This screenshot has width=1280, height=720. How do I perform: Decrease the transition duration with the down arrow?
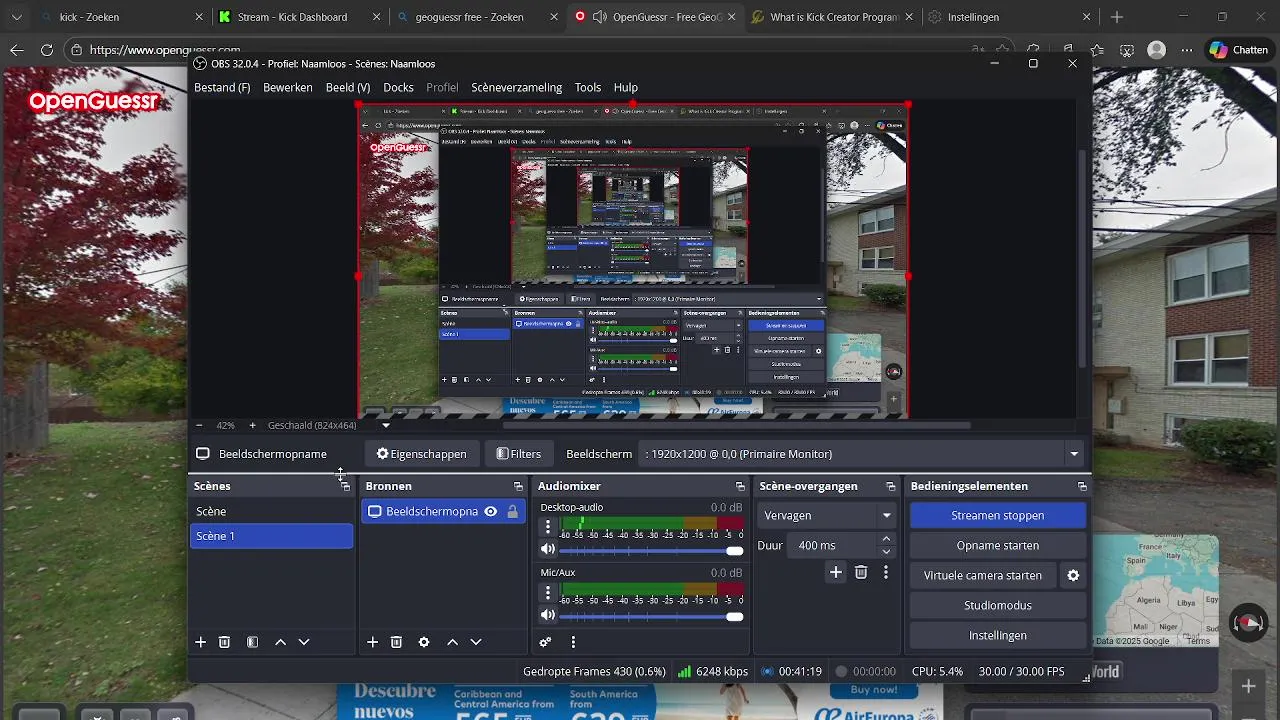point(886,551)
